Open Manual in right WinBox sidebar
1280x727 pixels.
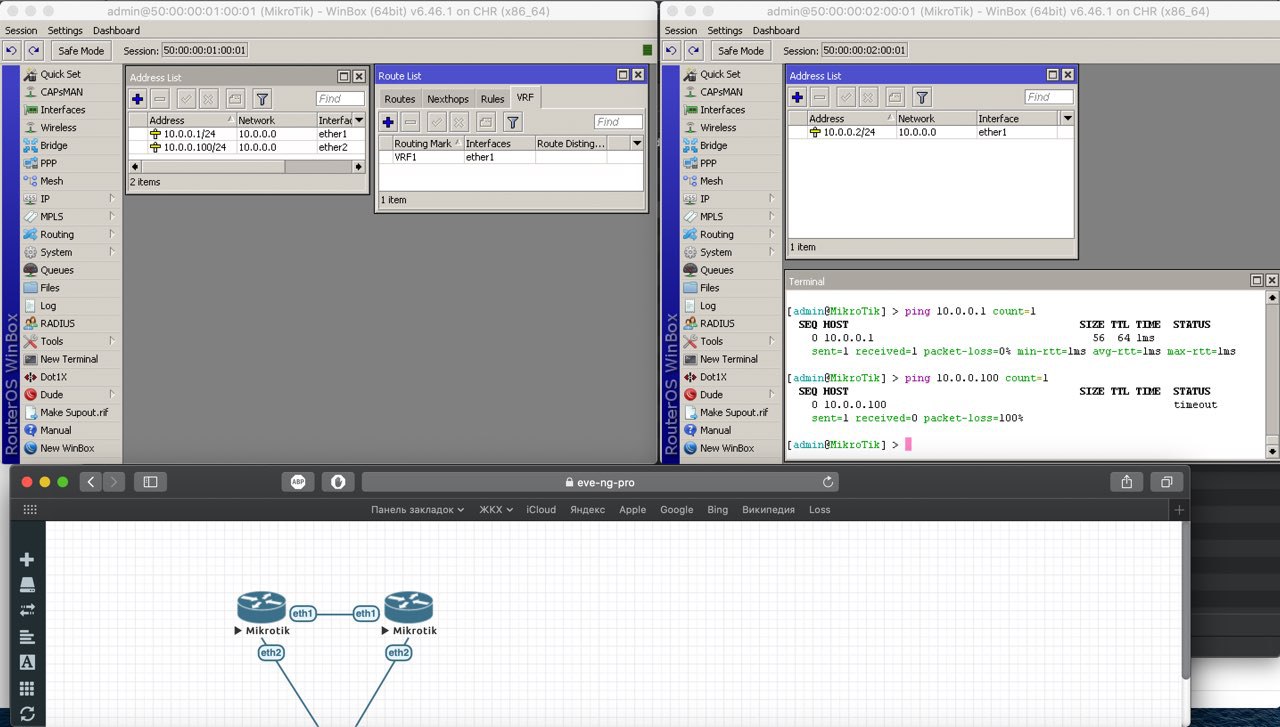tap(715, 430)
